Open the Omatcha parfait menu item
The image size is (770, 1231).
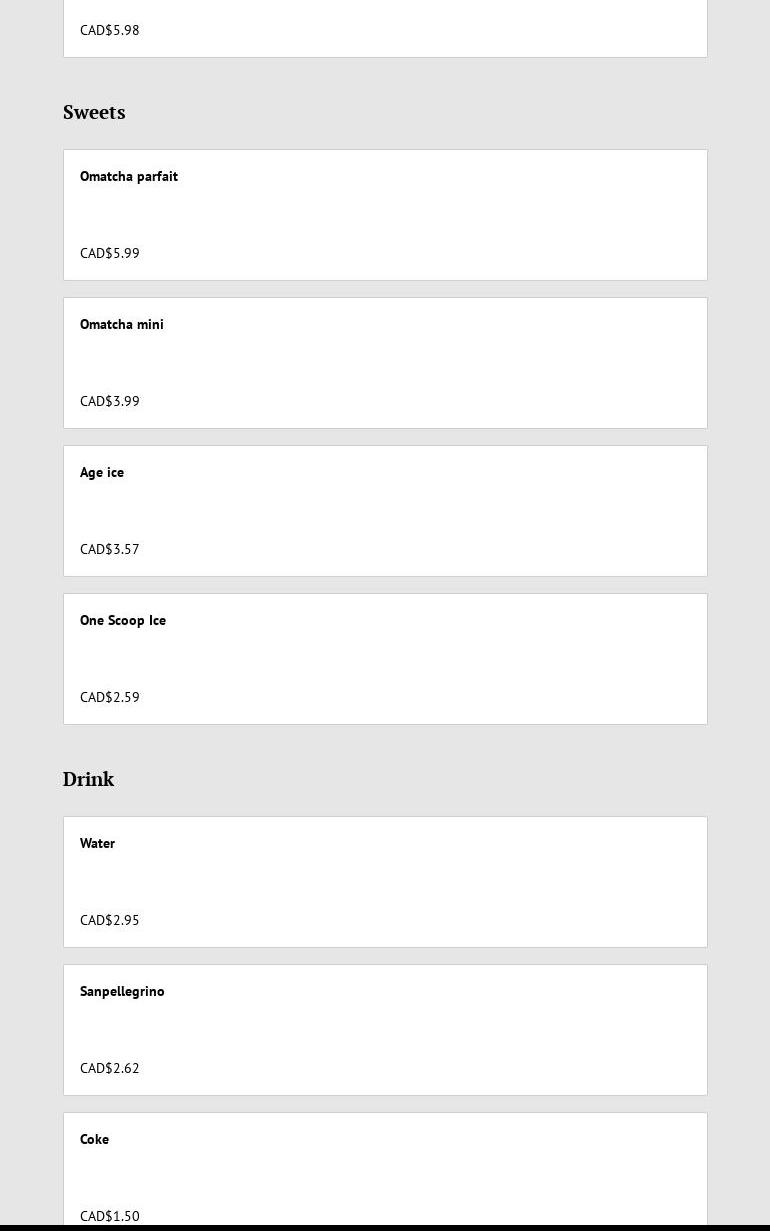[129, 177]
